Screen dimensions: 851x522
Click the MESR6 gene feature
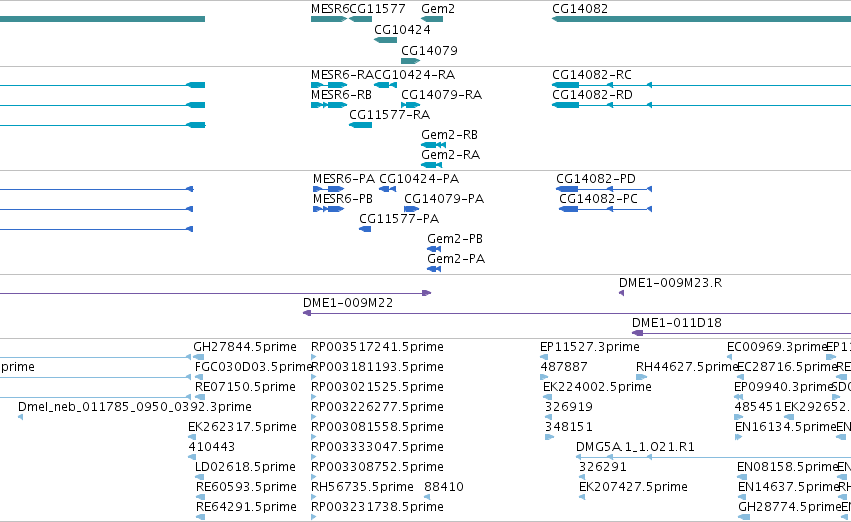pos(329,19)
